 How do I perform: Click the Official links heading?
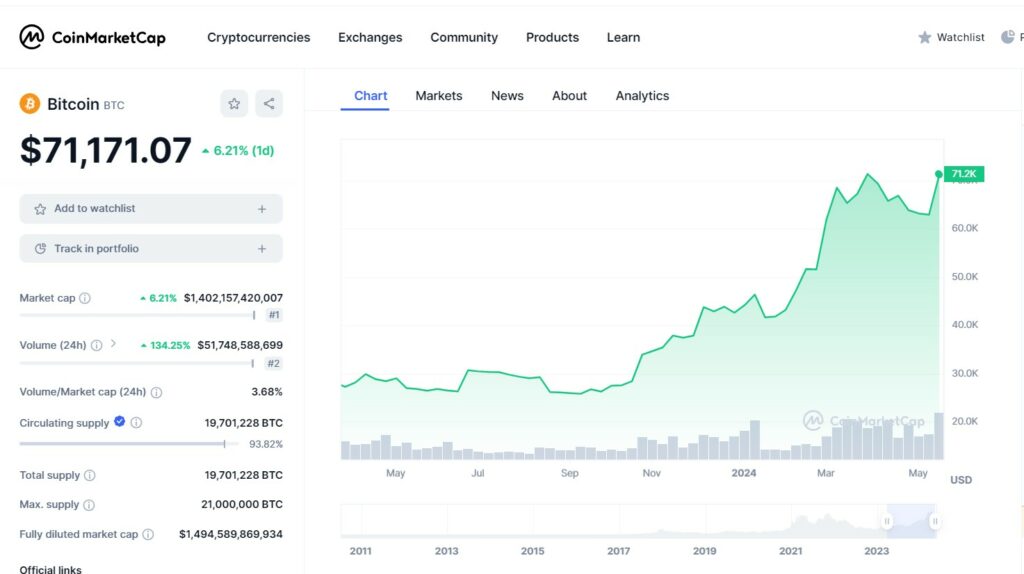(x=50, y=569)
